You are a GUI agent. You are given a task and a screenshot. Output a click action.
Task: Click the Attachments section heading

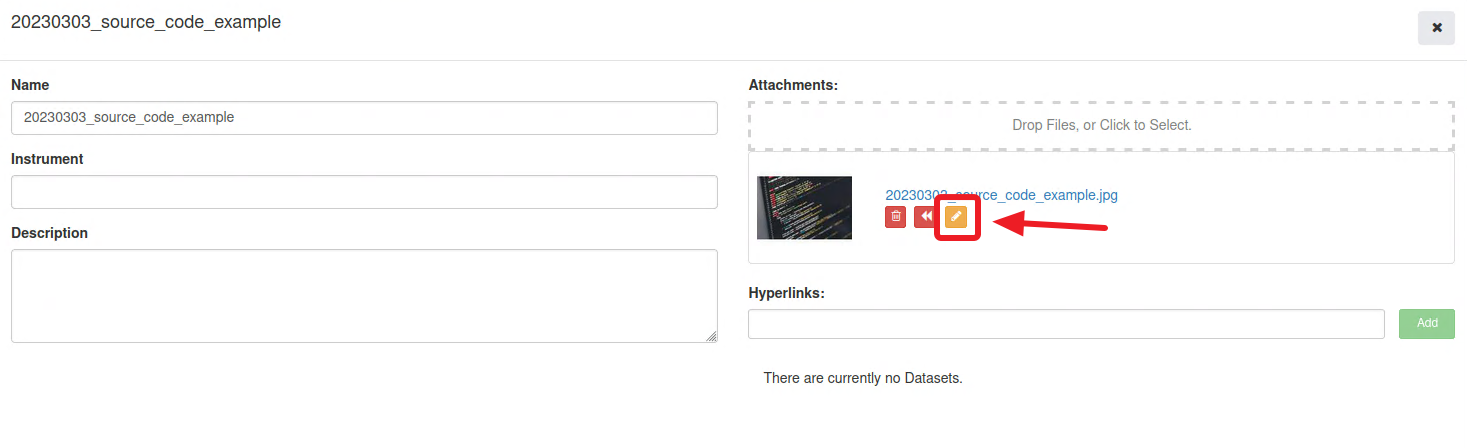click(x=793, y=85)
